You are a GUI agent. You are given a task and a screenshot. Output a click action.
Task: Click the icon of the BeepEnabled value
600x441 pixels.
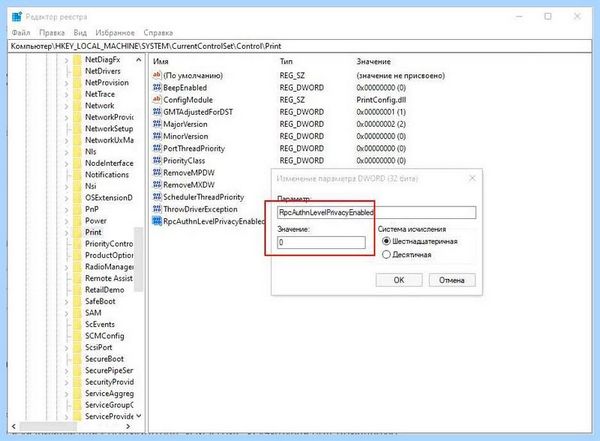coord(157,87)
